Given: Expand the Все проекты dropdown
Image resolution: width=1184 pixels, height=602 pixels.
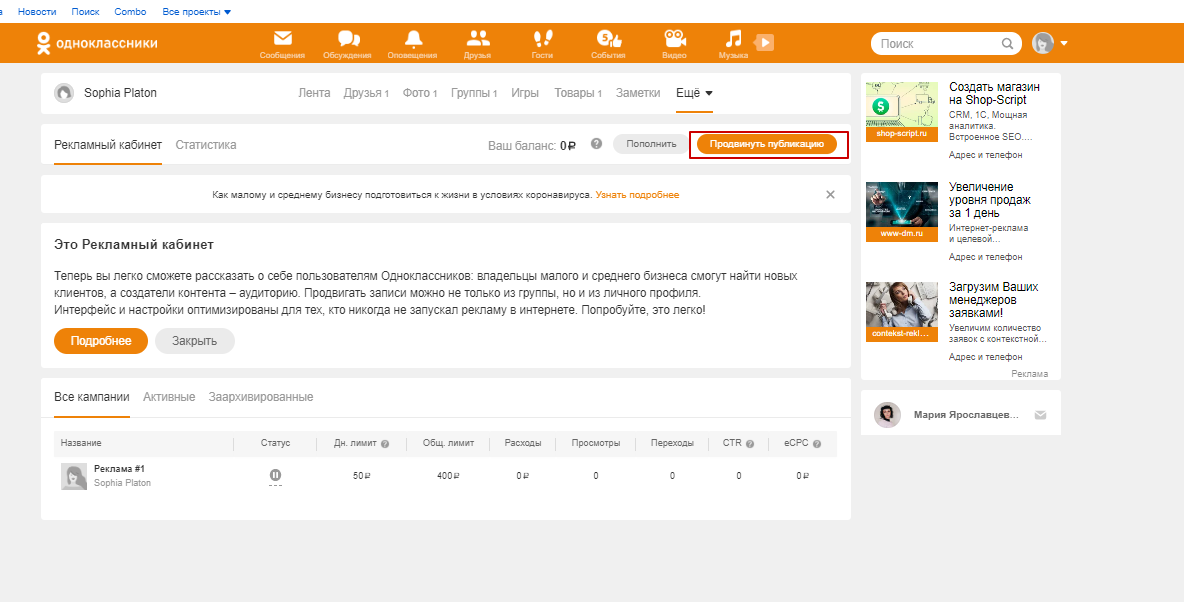Looking at the screenshot, I should [196, 12].
